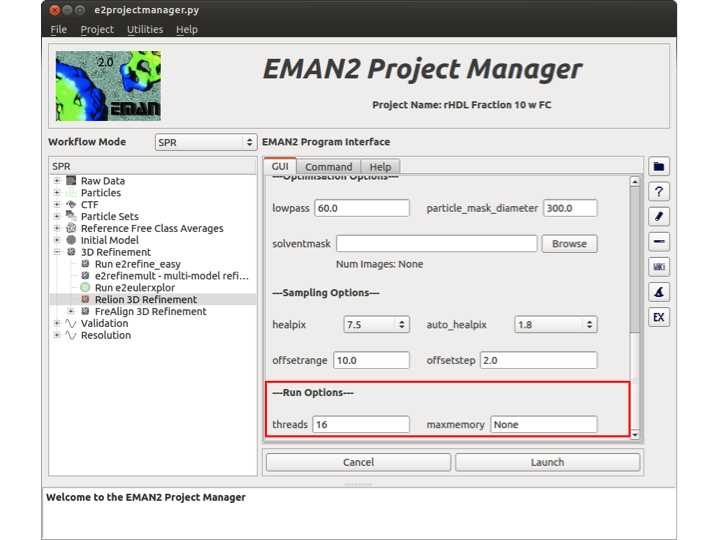The image size is (720, 540).
Task: Open the Utilities menu
Action: (x=145, y=29)
